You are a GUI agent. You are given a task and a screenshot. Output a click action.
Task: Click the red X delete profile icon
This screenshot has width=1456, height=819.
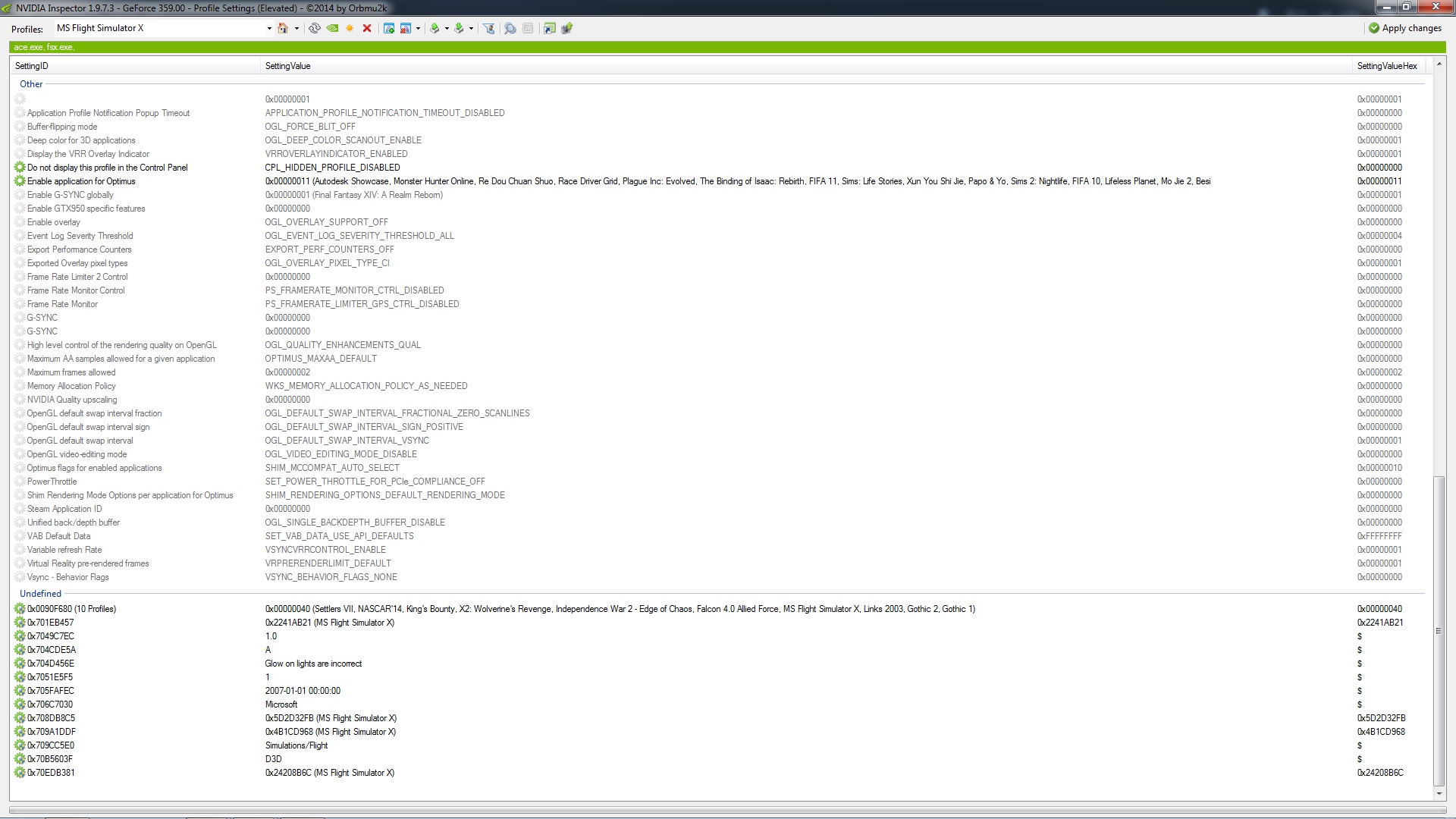tap(367, 28)
